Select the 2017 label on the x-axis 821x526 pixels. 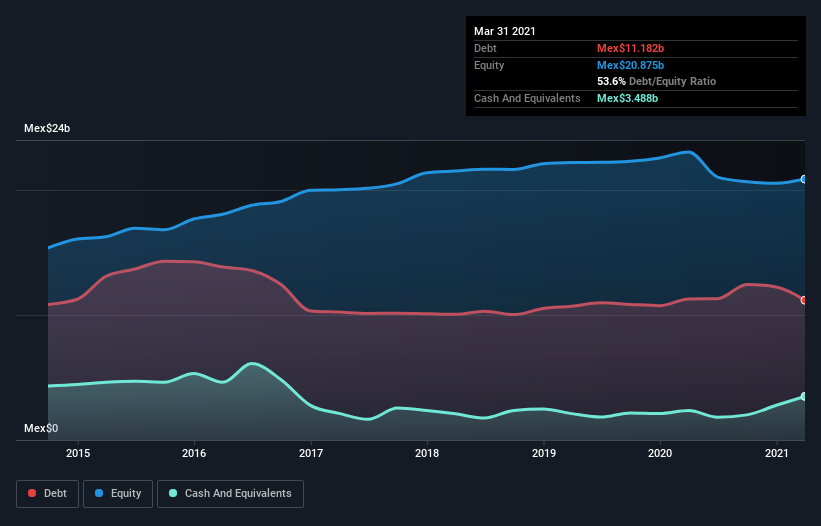(x=311, y=453)
